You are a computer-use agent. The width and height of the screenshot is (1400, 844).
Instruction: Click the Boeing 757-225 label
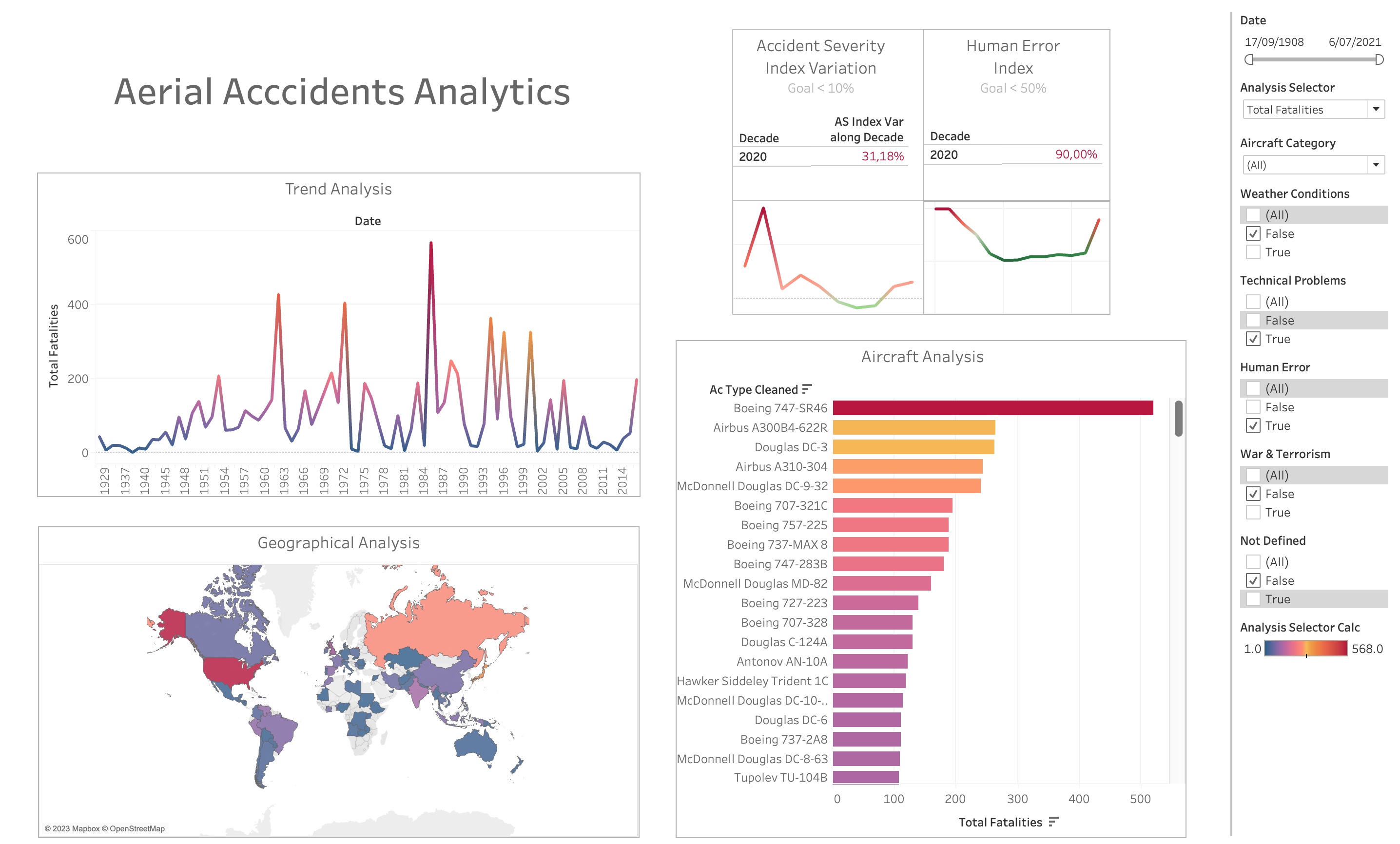click(783, 525)
